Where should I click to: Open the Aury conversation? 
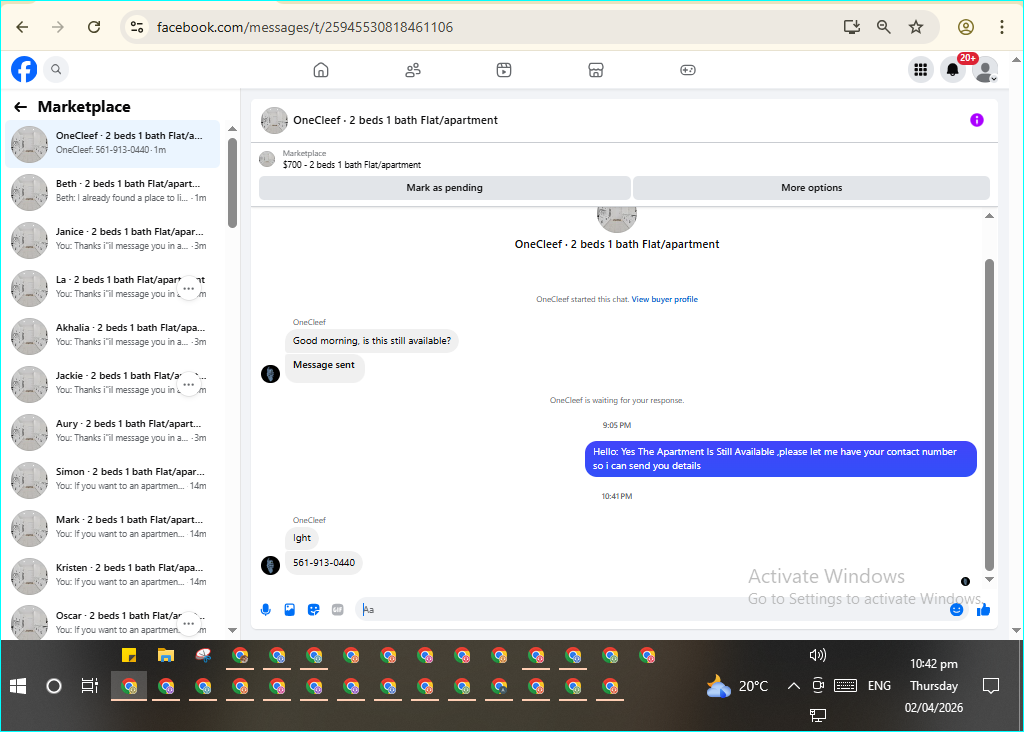[x=113, y=432]
